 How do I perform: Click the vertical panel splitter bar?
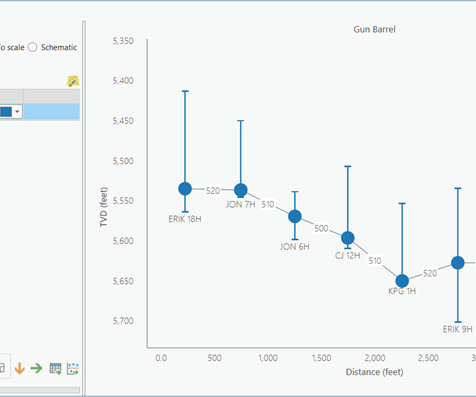pos(84,208)
